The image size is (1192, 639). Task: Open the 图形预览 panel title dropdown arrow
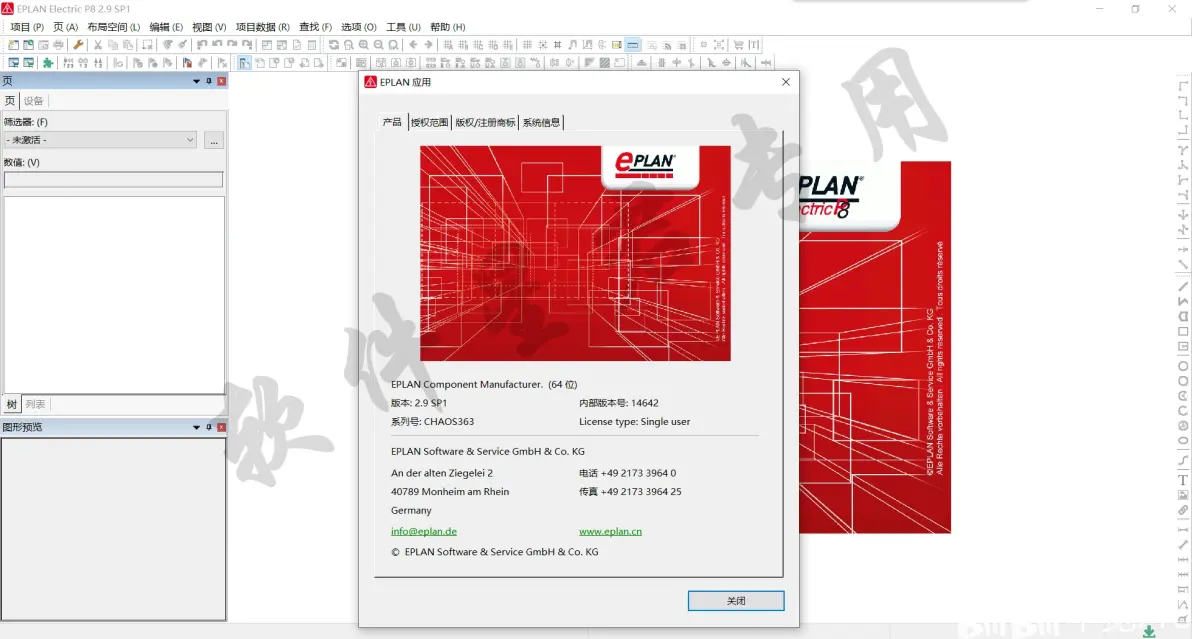click(x=196, y=428)
